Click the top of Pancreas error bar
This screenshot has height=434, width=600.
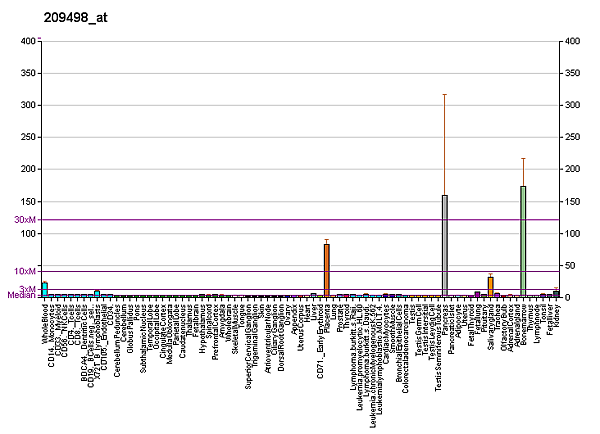(444, 94)
